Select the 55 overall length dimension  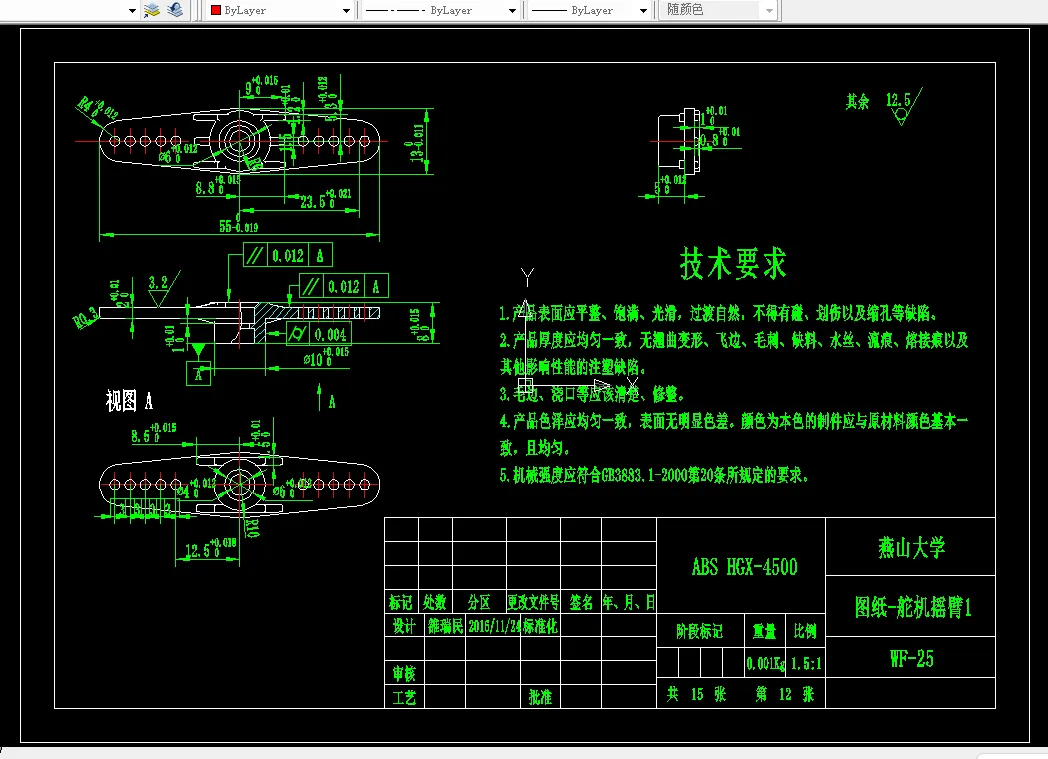pos(239,226)
